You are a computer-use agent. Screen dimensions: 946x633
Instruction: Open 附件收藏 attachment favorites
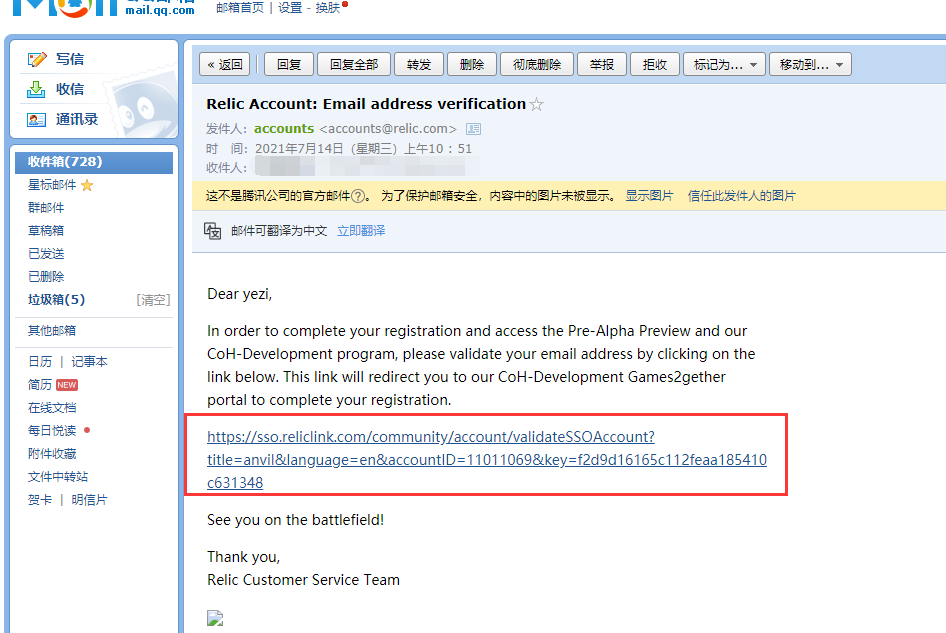pyautogui.click(x=52, y=453)
